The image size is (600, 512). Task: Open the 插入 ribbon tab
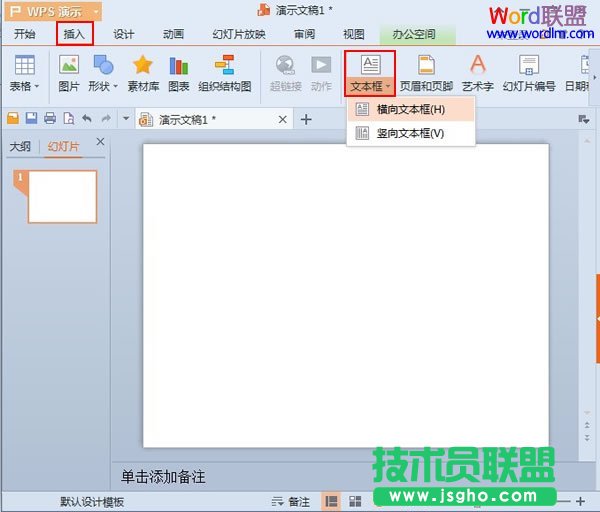(74, 34)
